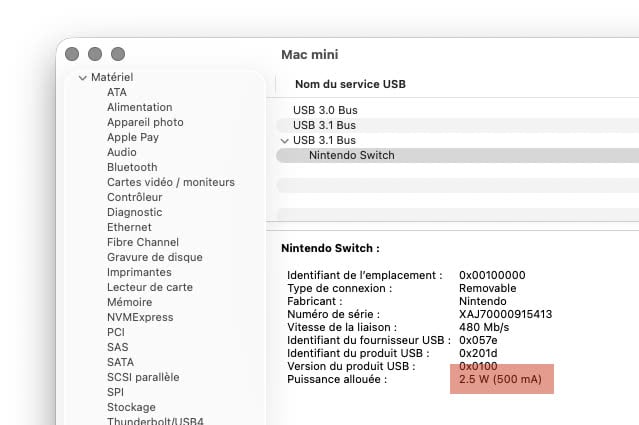This screenshot has width=639, height=425.
Task: Select Thunderbolt/USB4 in the sidebar
Action: click(155, 421)
